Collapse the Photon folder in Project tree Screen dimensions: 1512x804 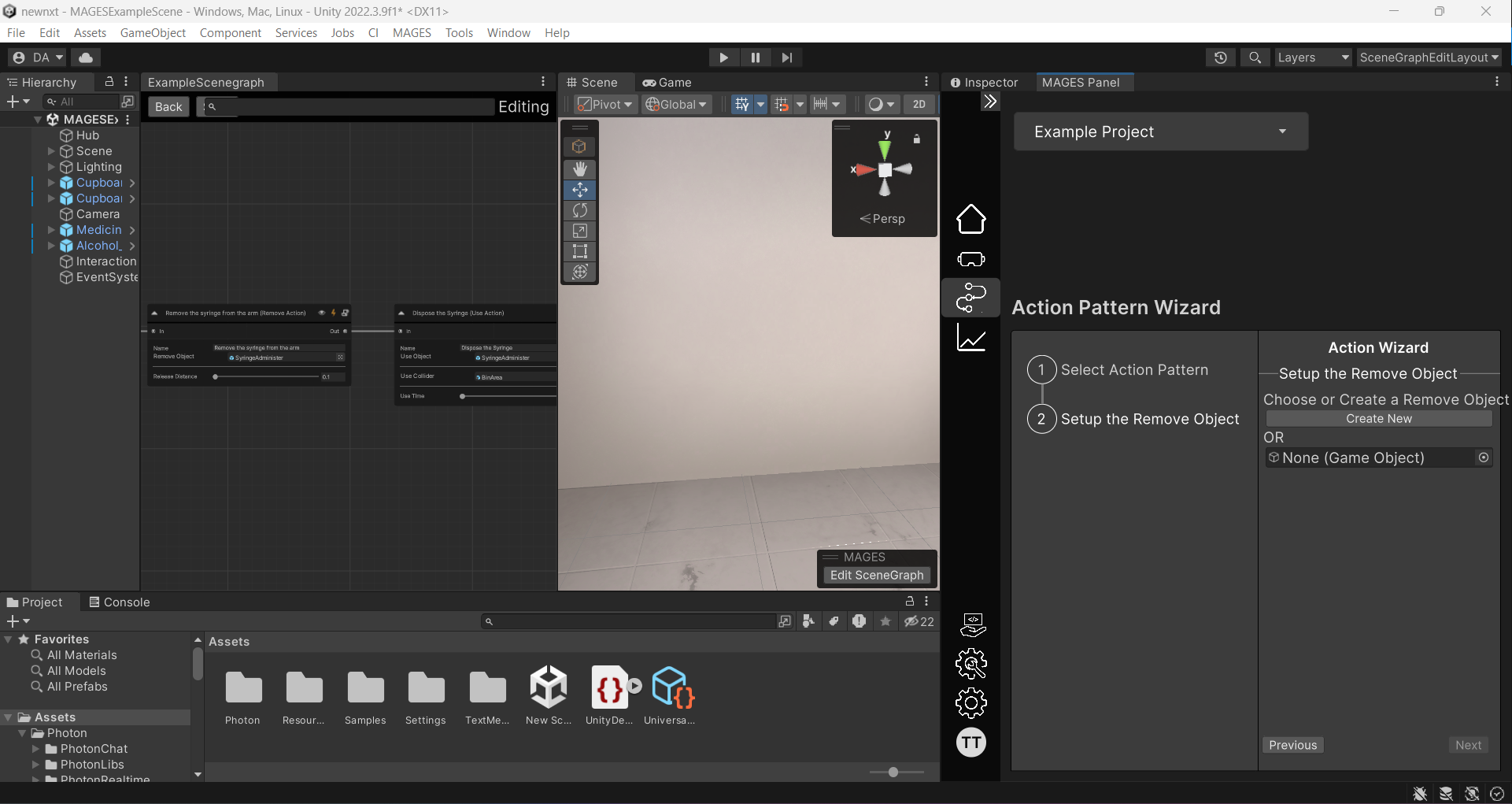click(22, 733)
